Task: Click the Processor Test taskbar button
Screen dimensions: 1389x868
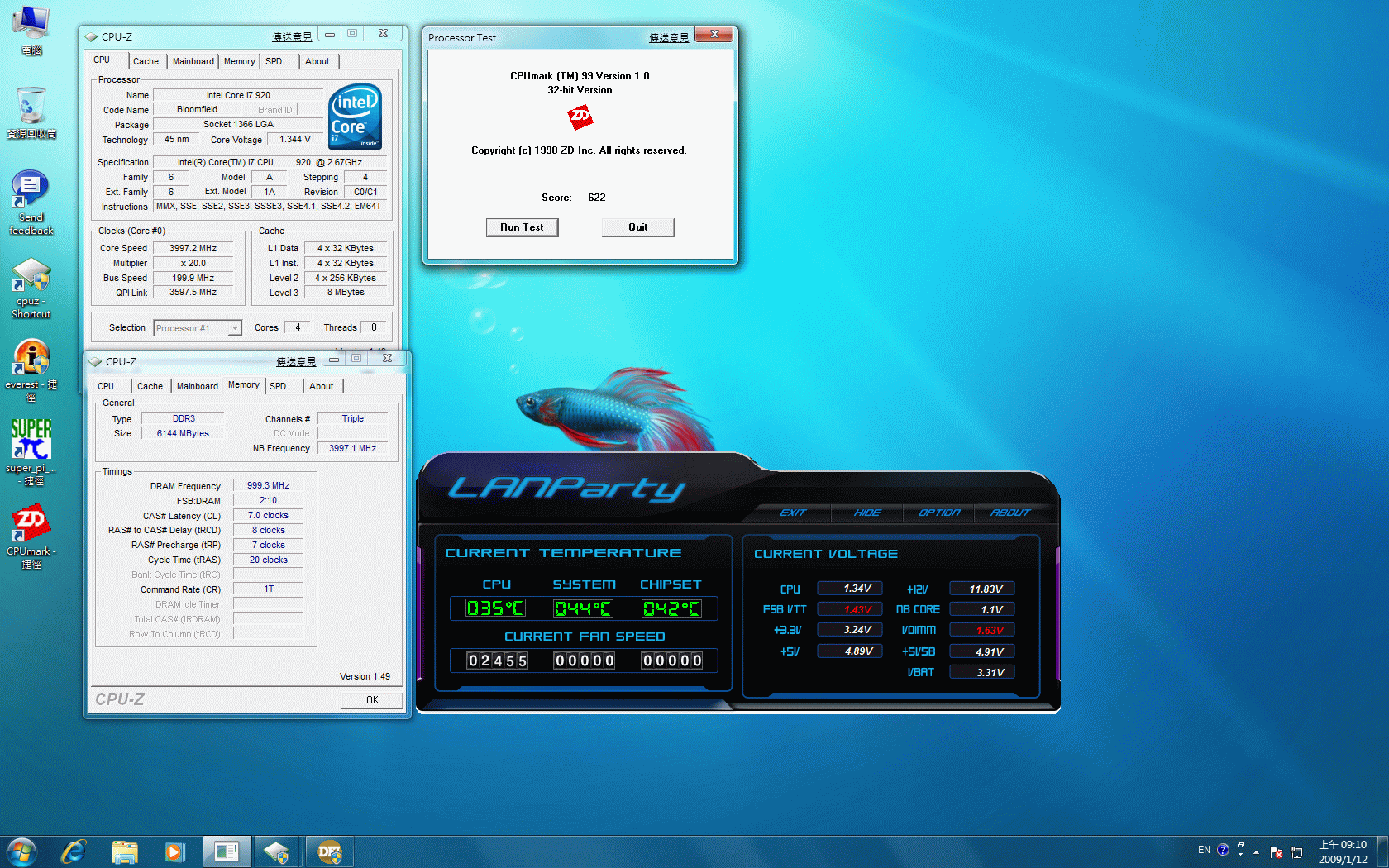Action: 226,851
